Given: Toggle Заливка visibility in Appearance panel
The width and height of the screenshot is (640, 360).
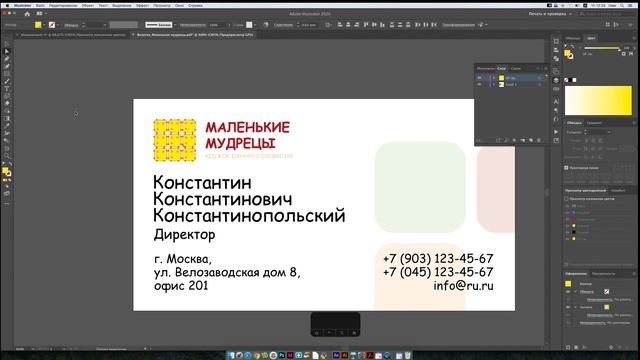Looking at the screenshot, I should [568, 307].
